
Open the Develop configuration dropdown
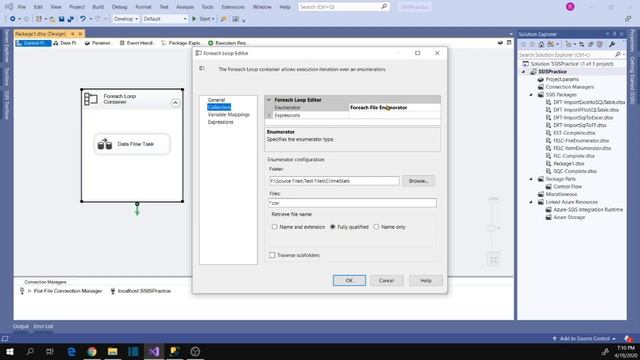point(125,19)
